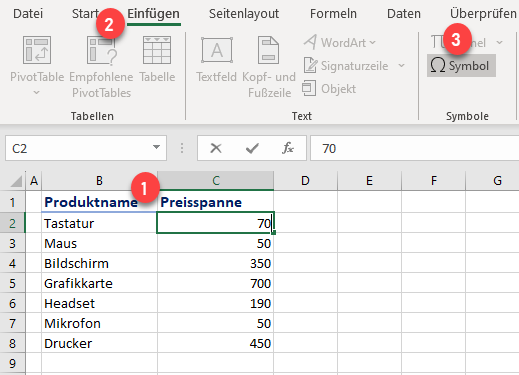Select the Maus cell
Screen dimensions: 519x375
[x=99, y=243]
